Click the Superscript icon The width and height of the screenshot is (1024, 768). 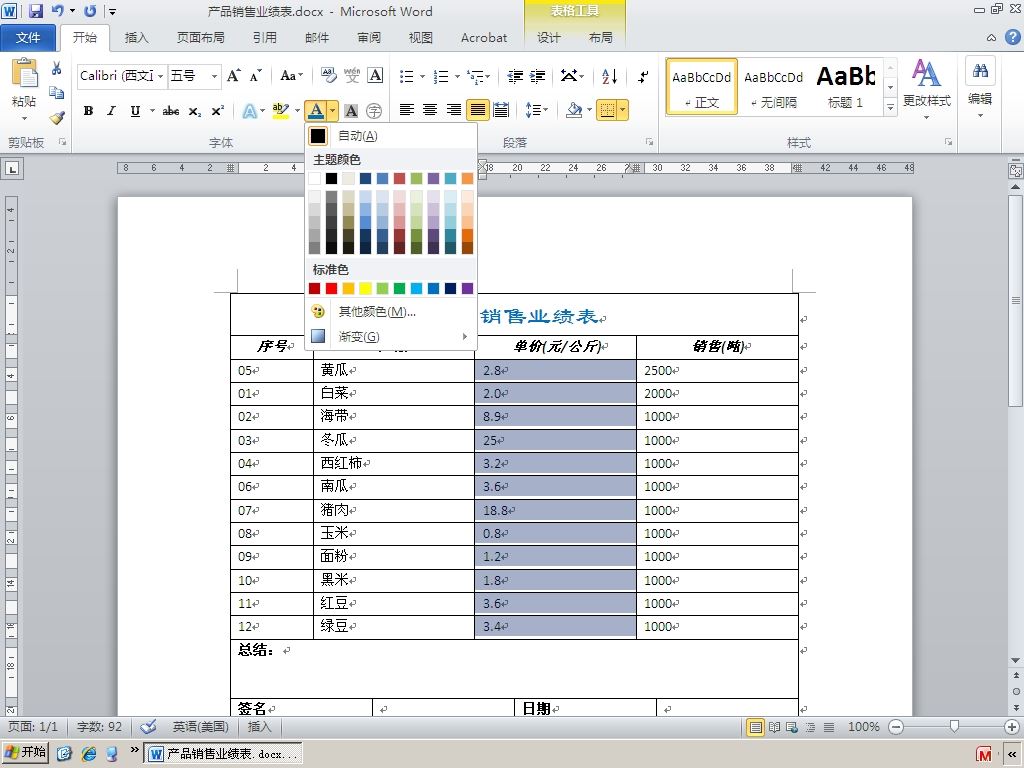click(217, 111)
